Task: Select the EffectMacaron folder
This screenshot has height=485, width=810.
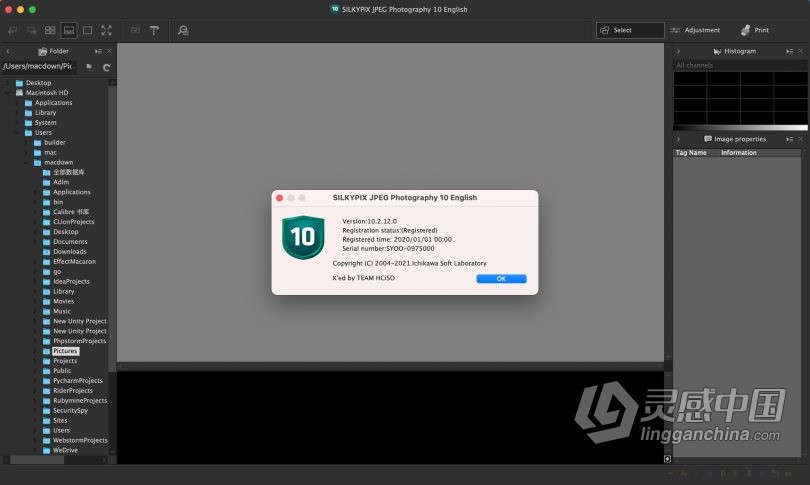Action: point(74,262)
